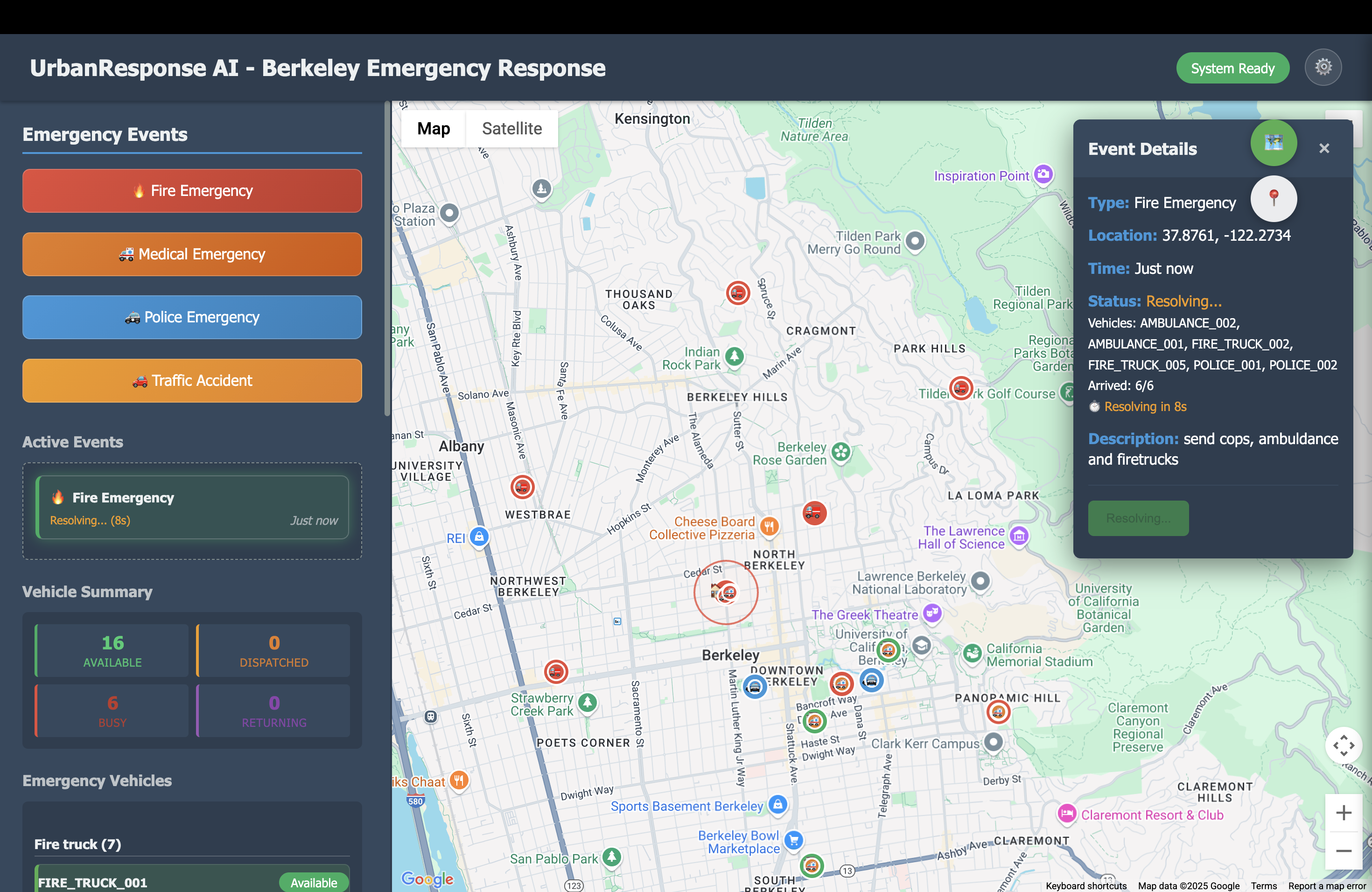1372x892 pixels.
Task: Open the active Fire Emergency event card
Action: [x=192, y=508]
